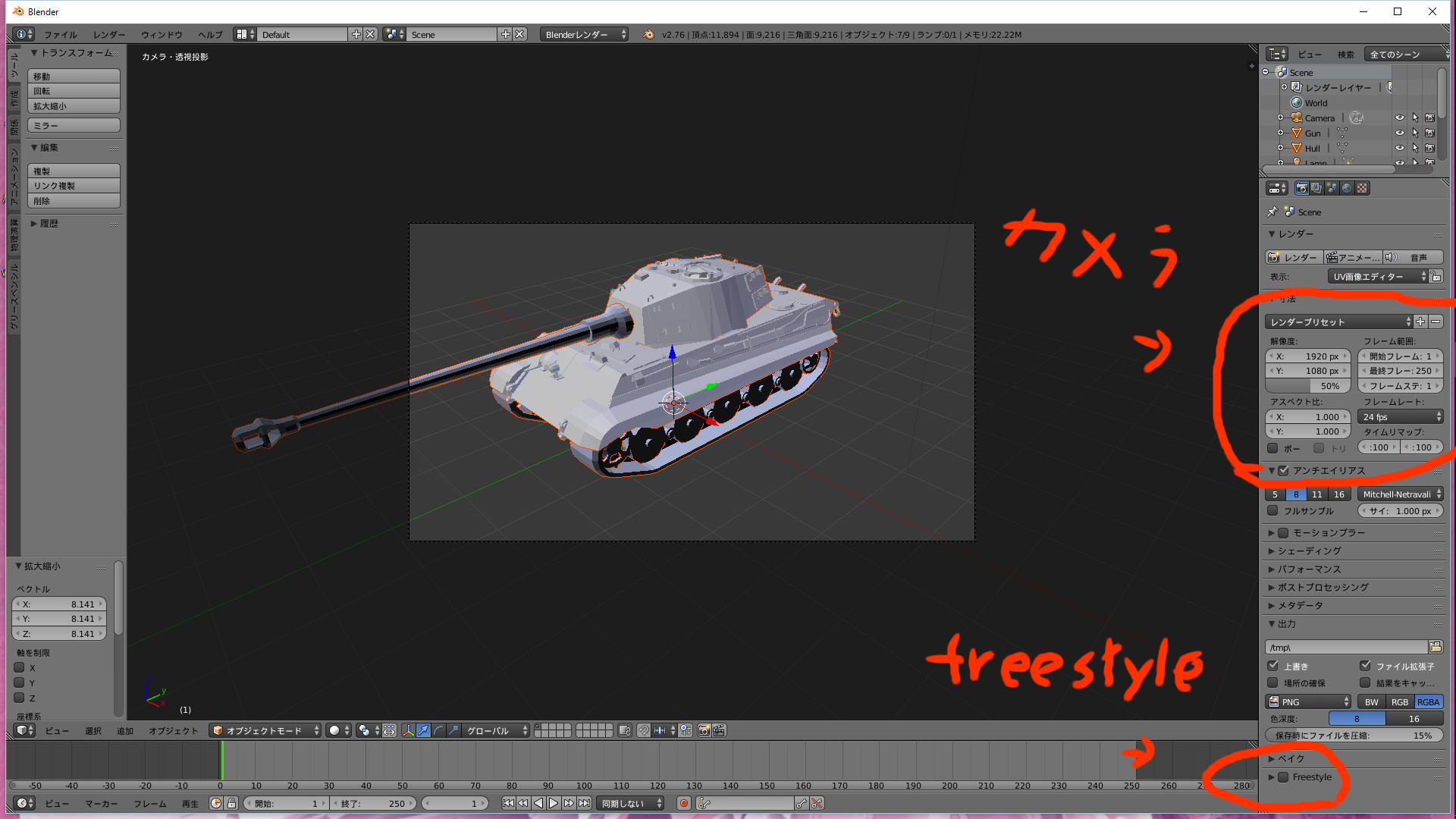Click the 移動 button in the tool shelf
1456x819 pixels.
(74, 76)
